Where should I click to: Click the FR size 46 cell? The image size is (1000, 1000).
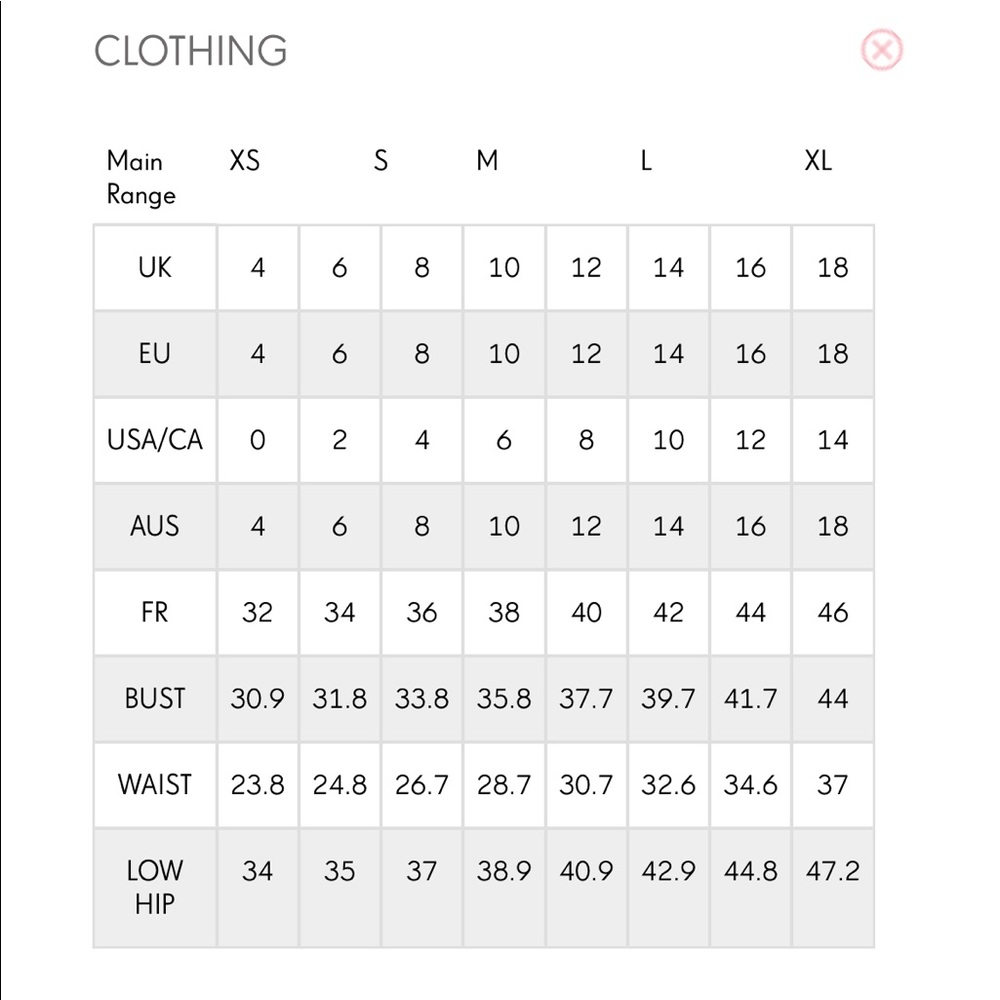(x=833, y=612)
